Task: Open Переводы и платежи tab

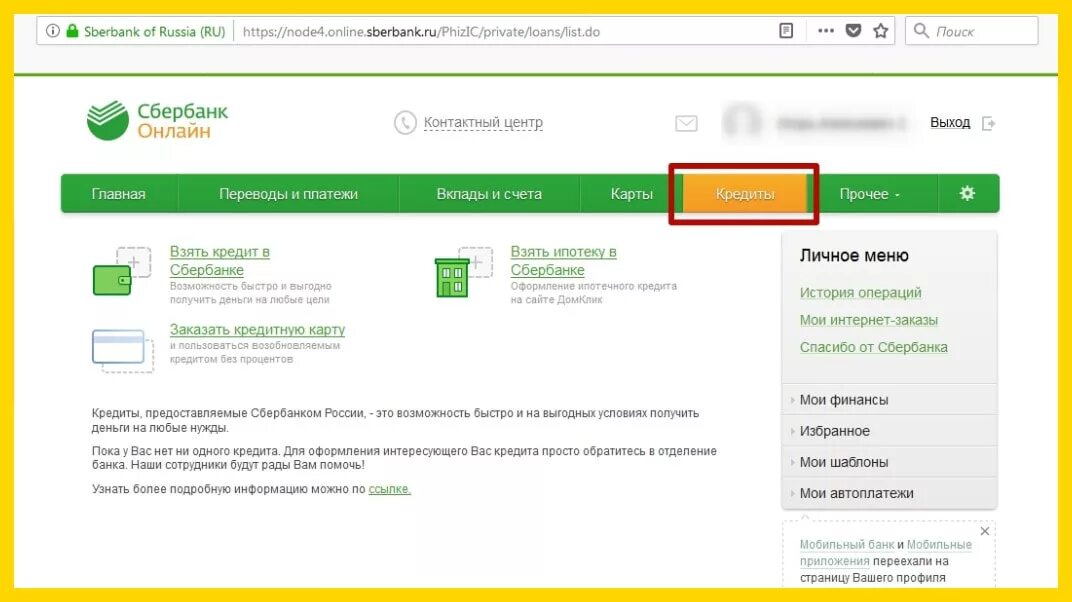Action: pos(288,194)
